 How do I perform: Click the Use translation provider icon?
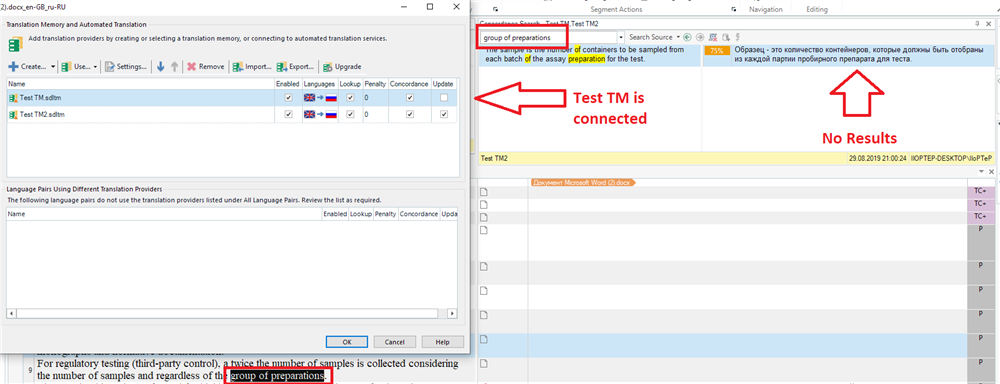click(x=66, y=66)
